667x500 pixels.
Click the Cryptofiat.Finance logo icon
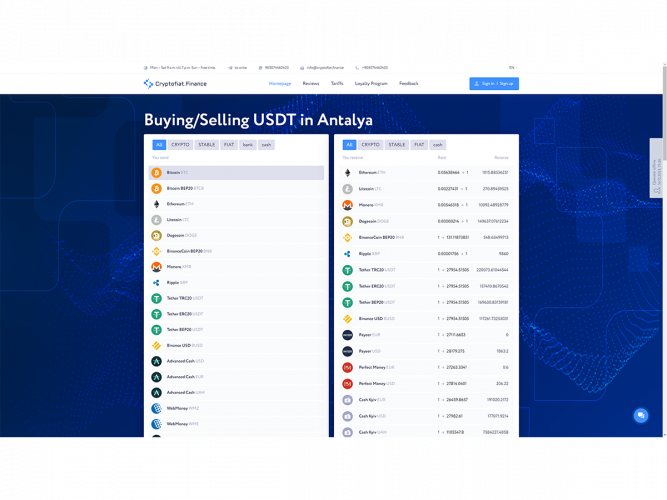148,83
